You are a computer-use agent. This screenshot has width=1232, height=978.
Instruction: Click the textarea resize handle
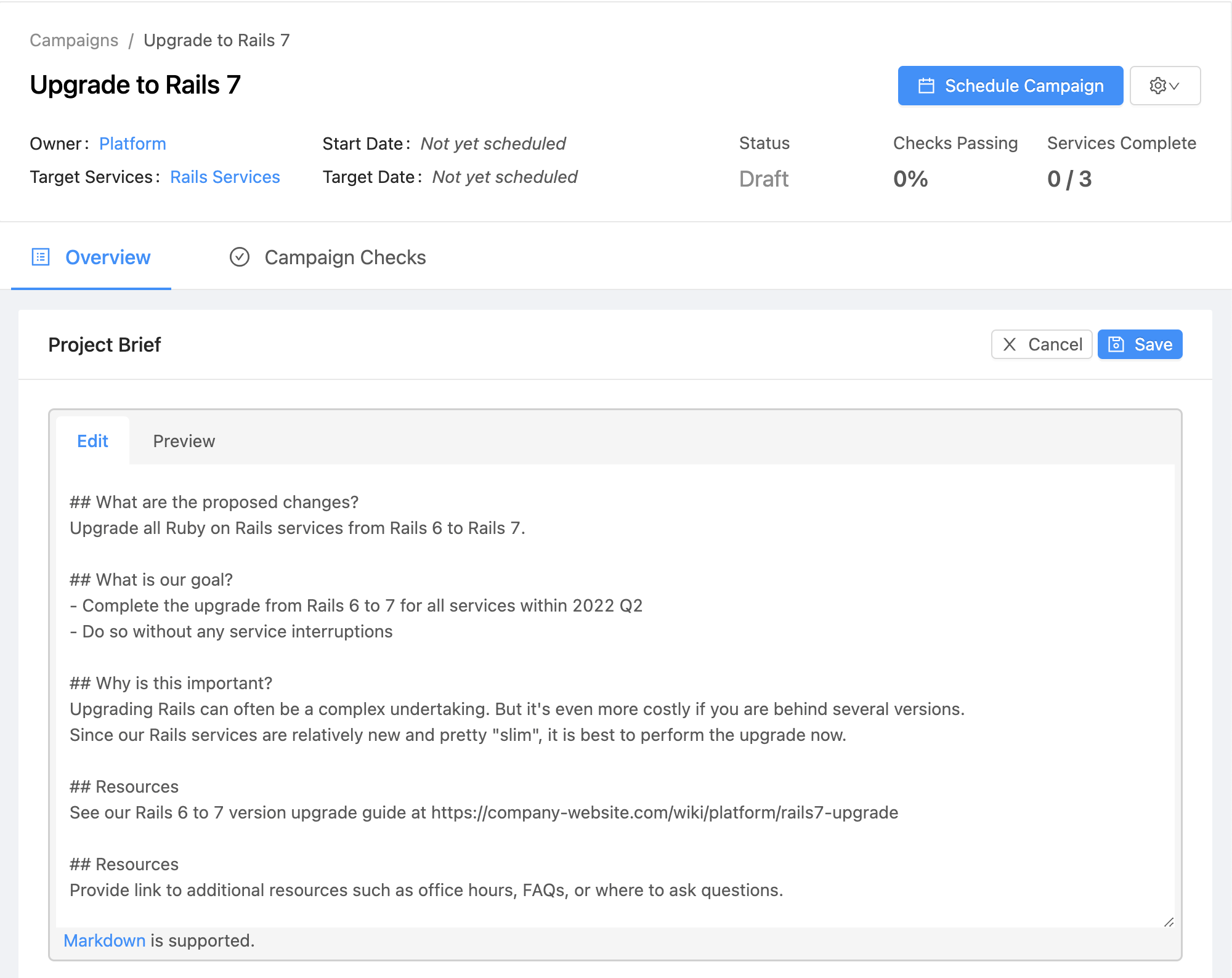1169,922
